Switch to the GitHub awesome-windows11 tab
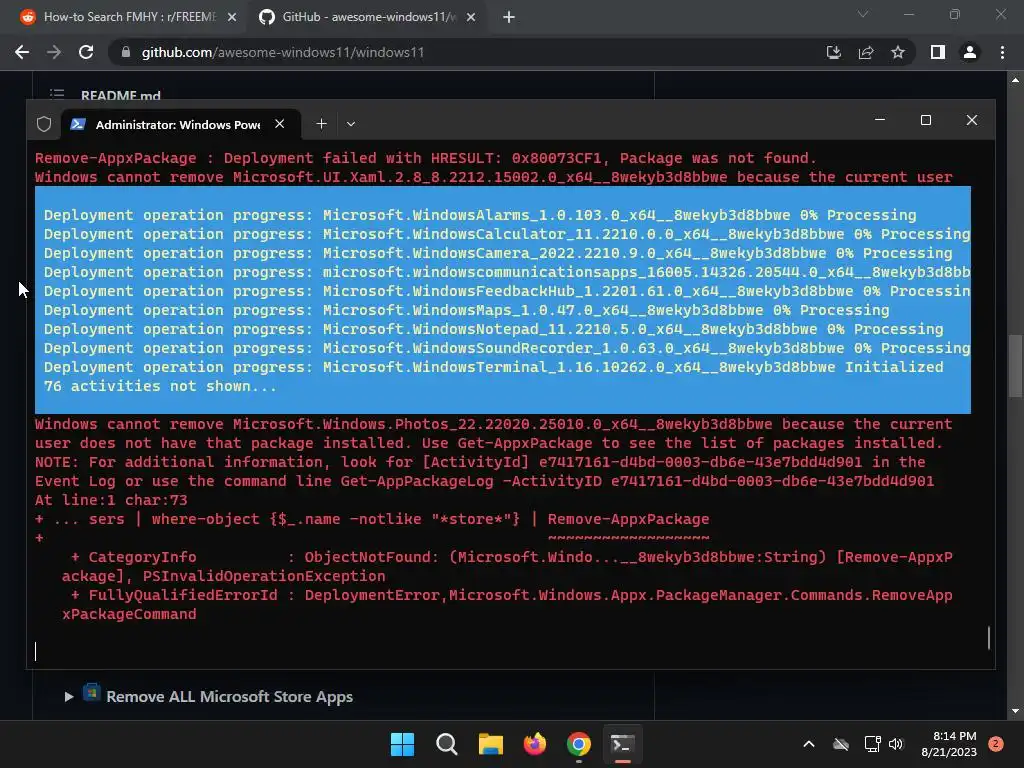 (x=368, y=17)
